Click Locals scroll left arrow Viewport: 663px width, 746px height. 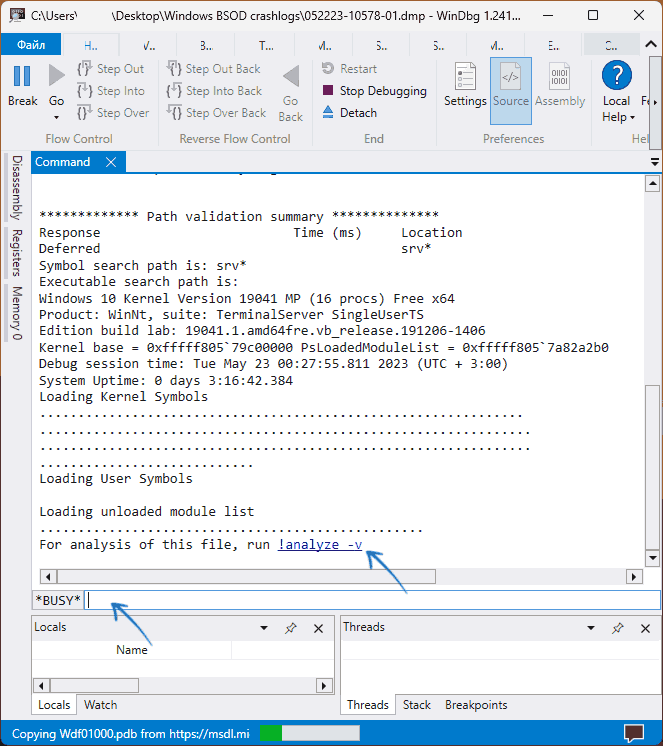click(41, 686)
